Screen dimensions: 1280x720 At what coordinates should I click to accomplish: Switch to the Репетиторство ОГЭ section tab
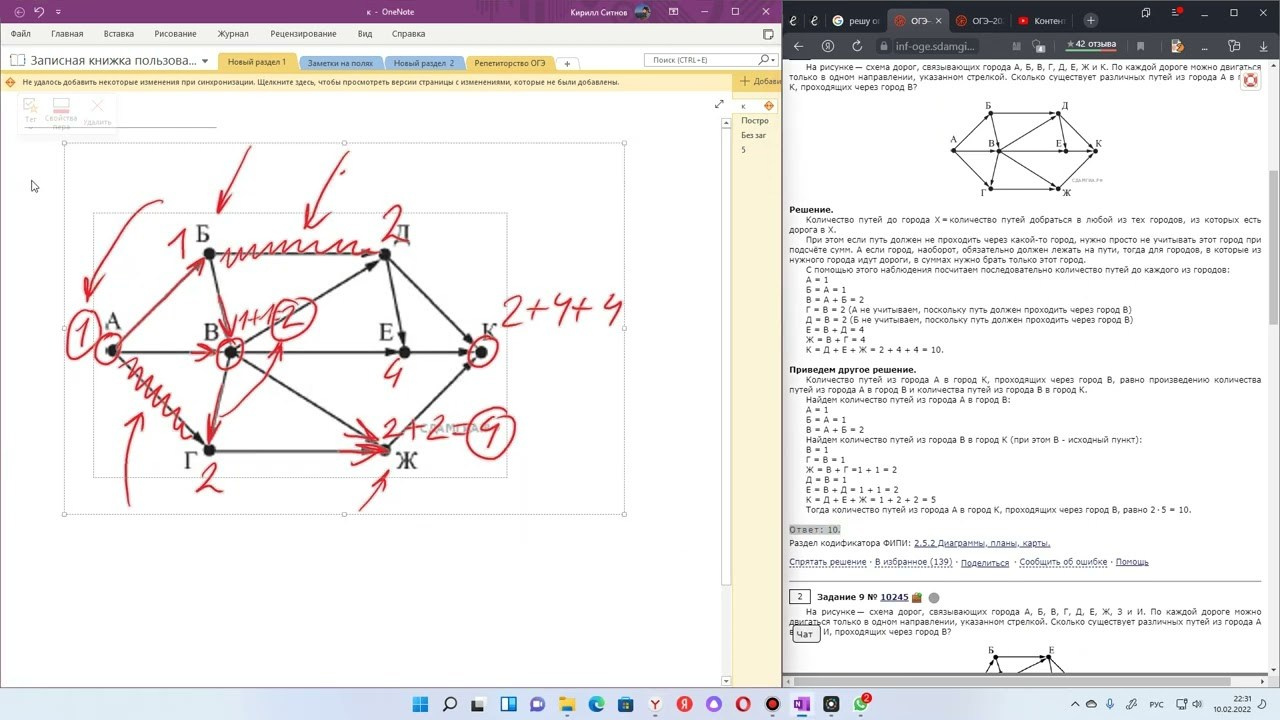click(510, 63)
